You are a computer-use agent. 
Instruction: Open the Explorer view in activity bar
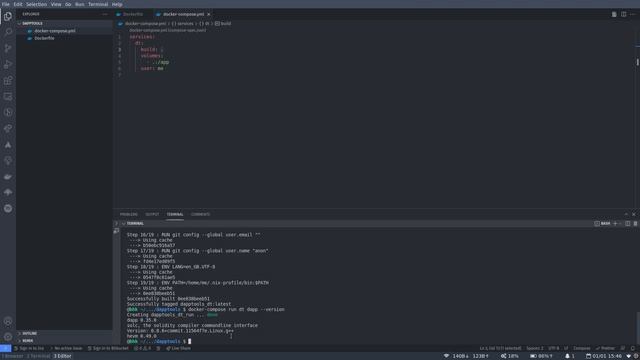pos(8,16)
